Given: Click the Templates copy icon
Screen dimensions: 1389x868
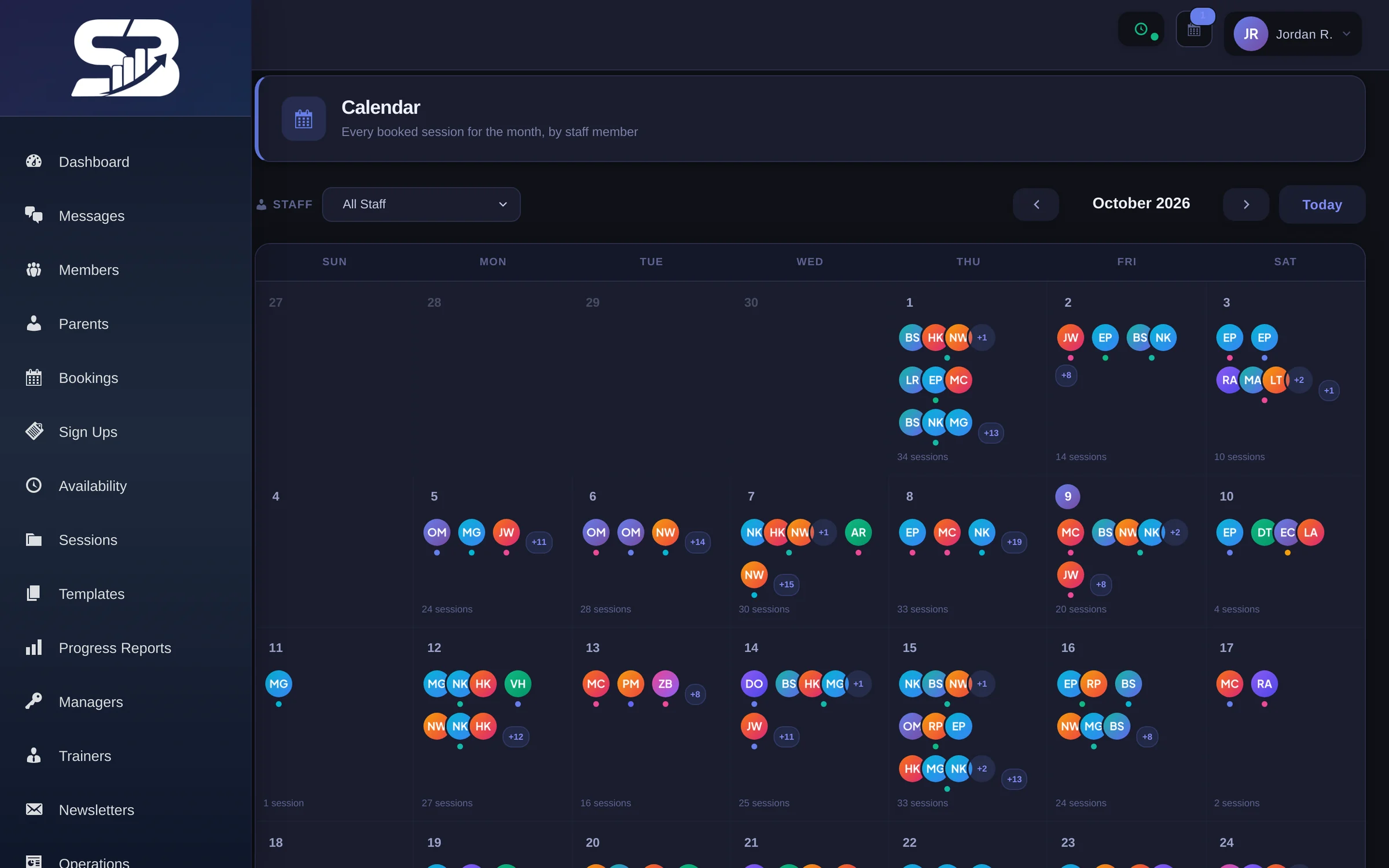Looking at the screenshot, I should tap(34, 594).
